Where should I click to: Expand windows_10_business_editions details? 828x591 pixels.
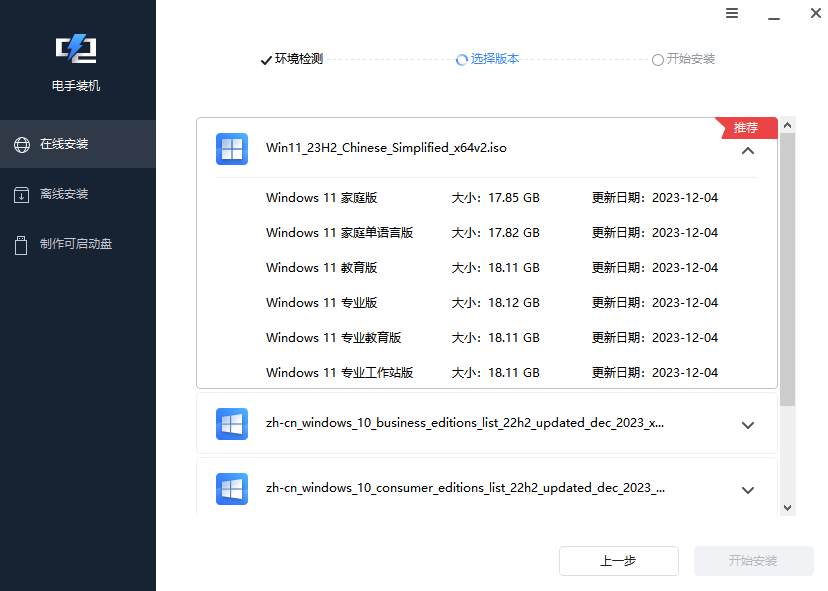[x=747, y=425]
